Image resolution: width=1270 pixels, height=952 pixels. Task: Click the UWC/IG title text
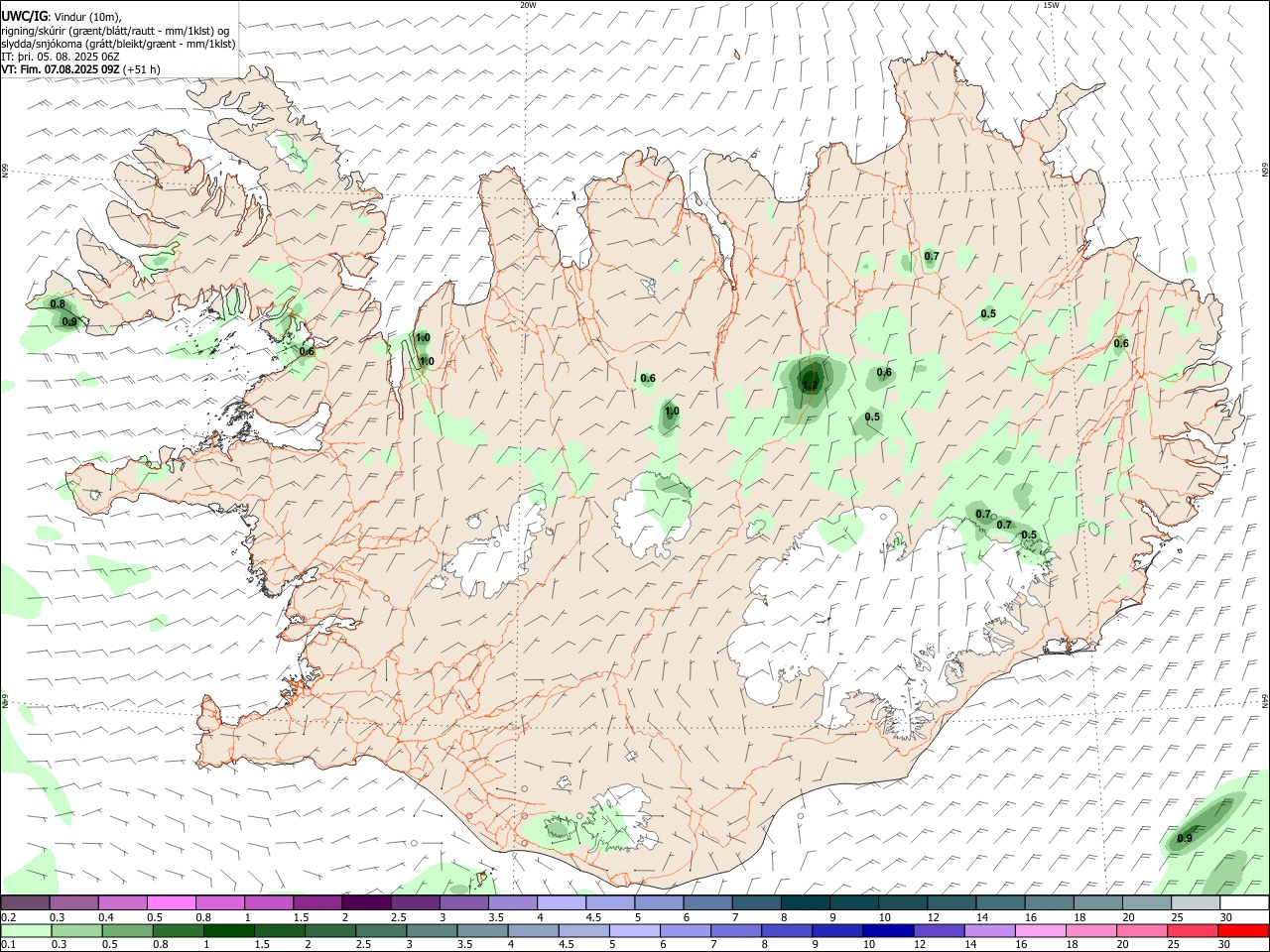[x=25, y=16]
